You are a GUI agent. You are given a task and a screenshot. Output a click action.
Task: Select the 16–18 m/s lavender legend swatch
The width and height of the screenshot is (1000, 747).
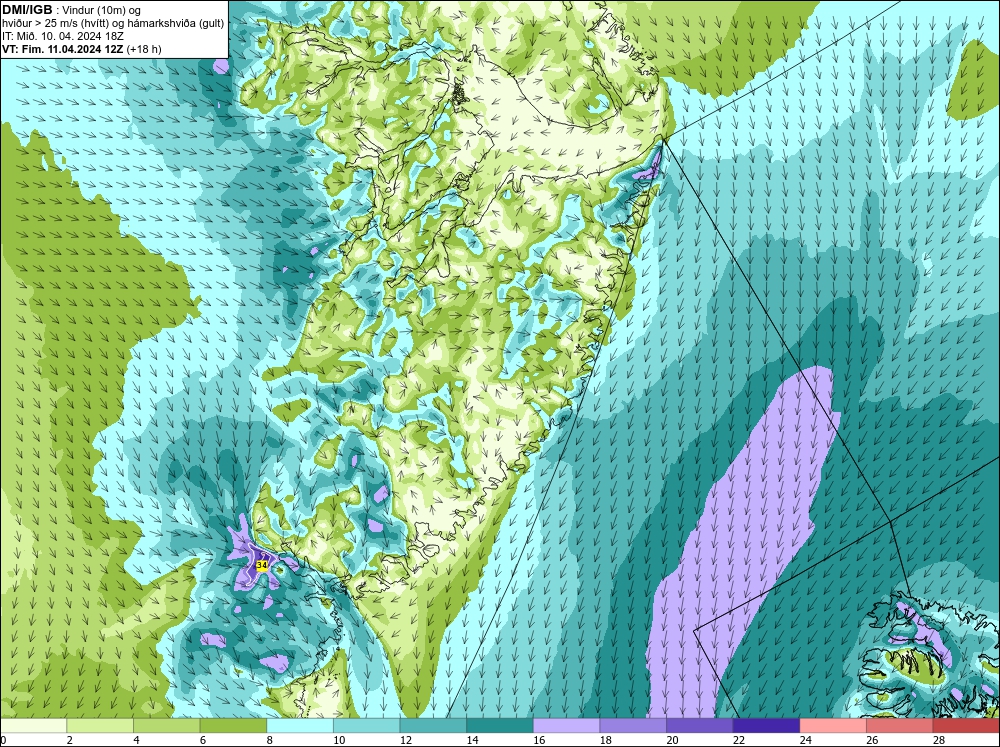coord(566,726)
